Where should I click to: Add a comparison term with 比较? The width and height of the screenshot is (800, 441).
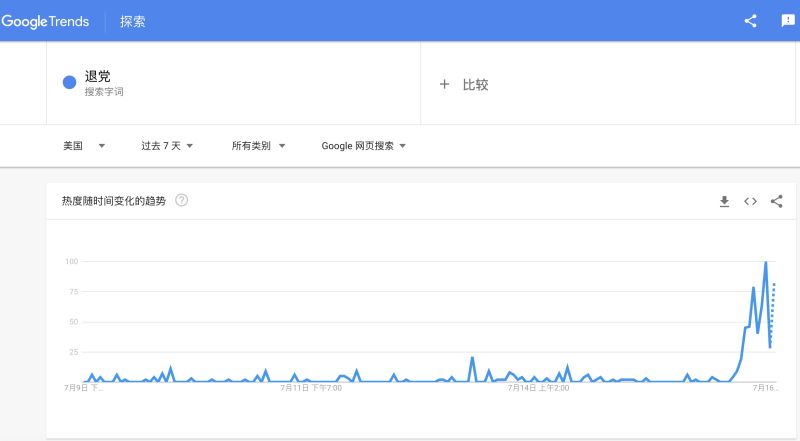pyautogui.click(x=476, y=85)
